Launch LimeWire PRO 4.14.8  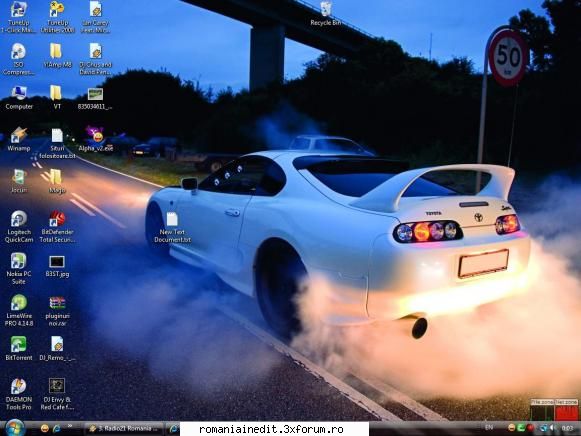point(19,310)
